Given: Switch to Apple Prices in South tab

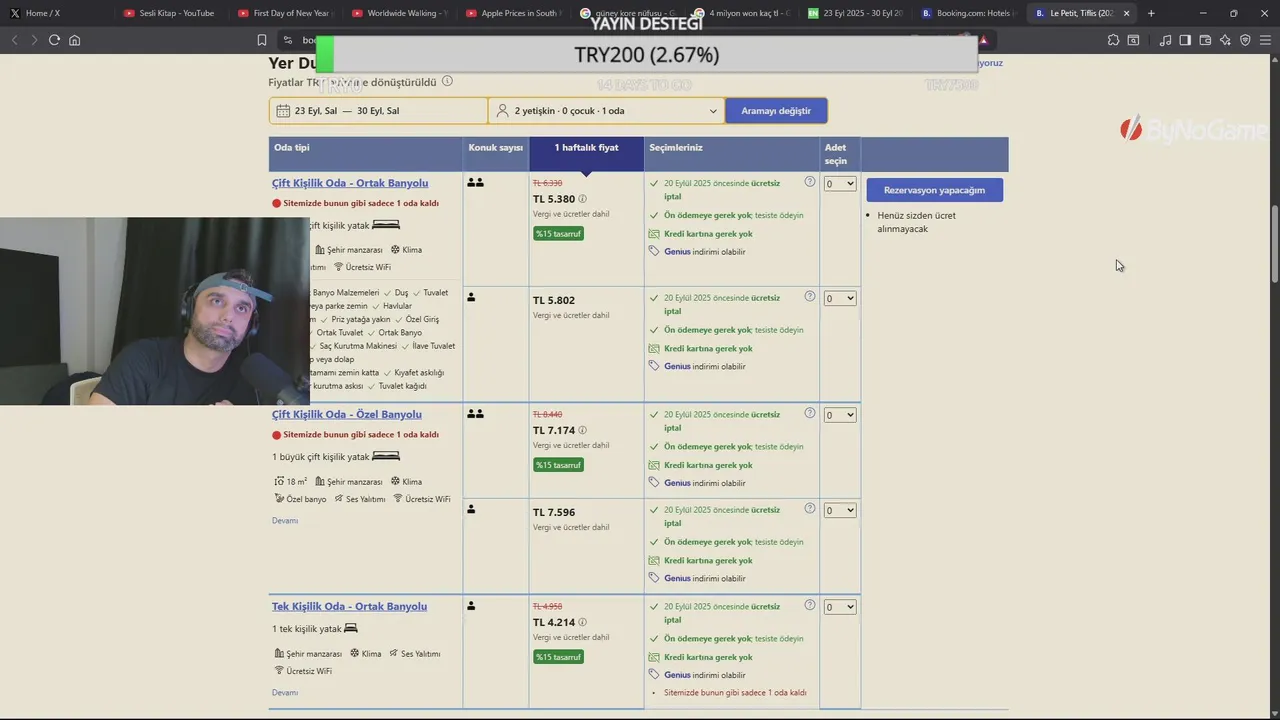Looking at the screenshot, I should click(x=515, y=13).
